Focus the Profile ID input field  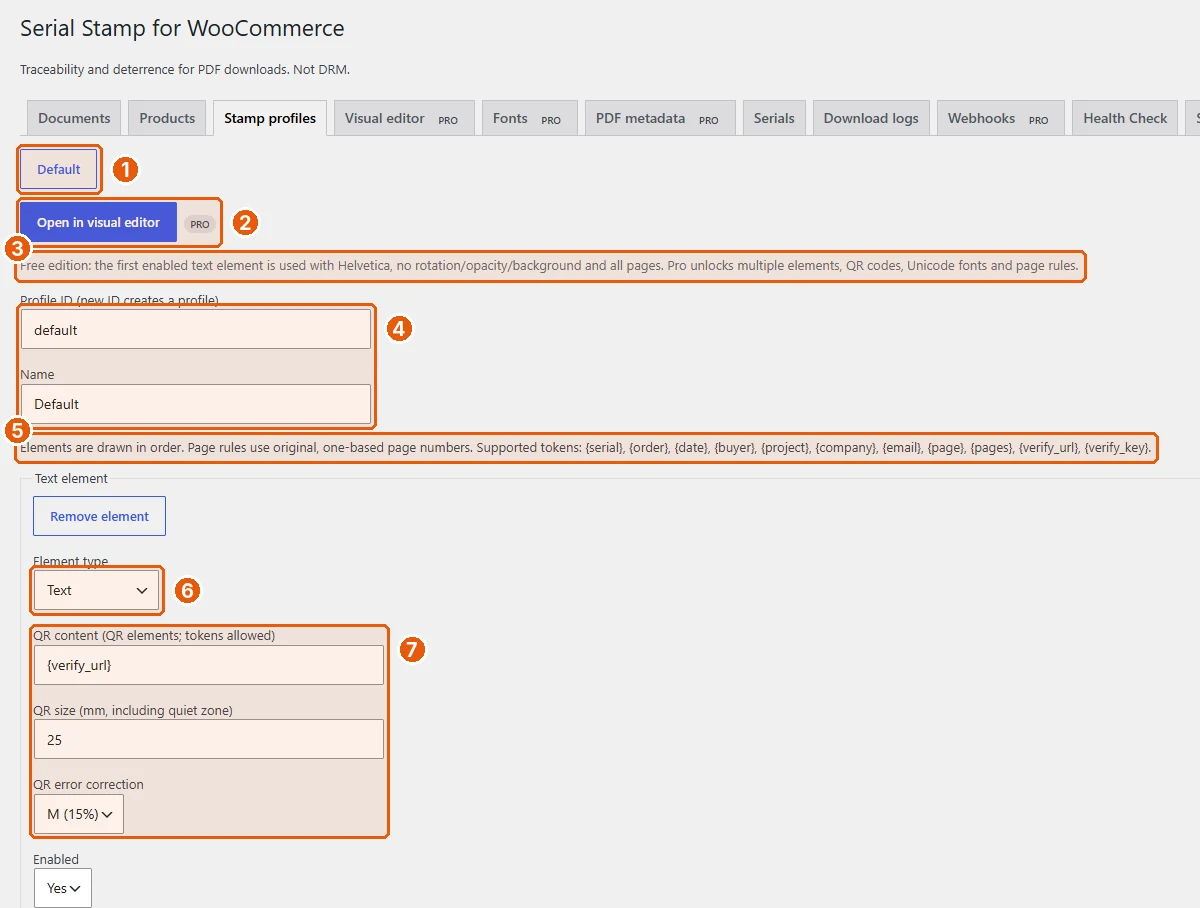coord(196,329)
